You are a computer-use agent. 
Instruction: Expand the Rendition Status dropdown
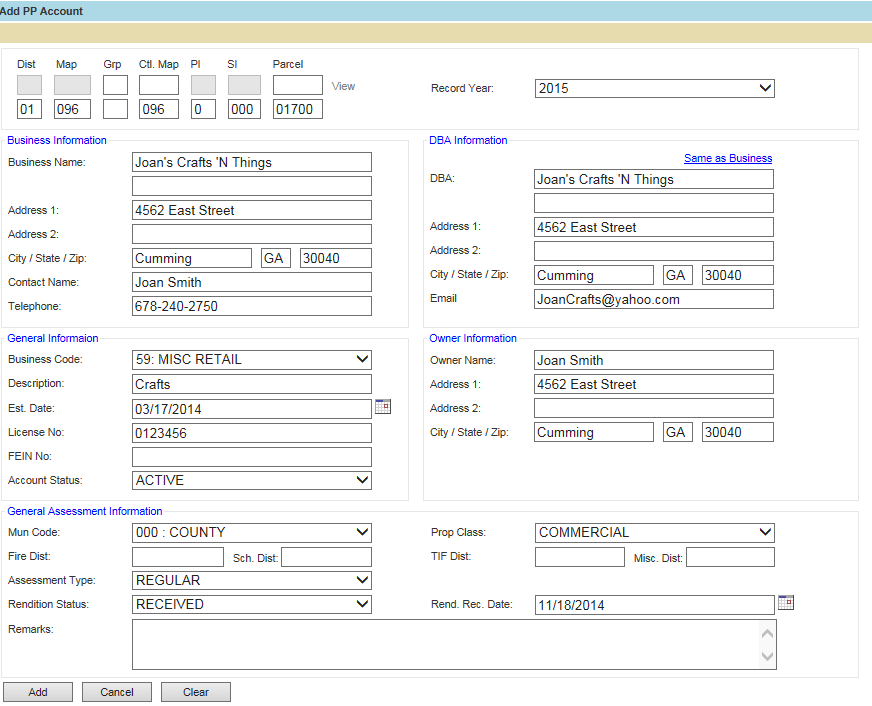click(251, 604)
